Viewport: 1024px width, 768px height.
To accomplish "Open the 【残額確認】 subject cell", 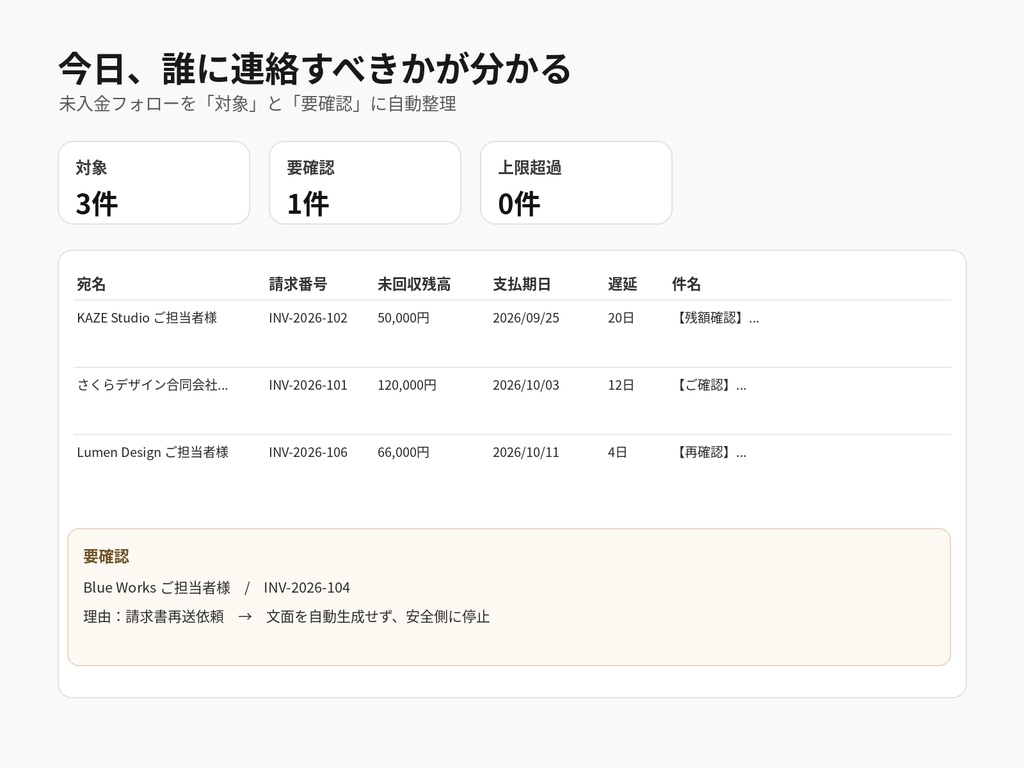I will [716, 318].
